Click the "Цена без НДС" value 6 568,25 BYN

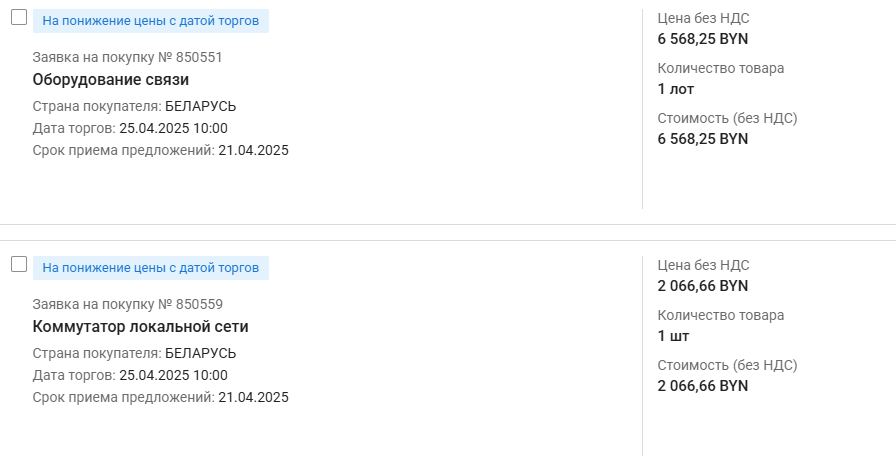(702, 39)
